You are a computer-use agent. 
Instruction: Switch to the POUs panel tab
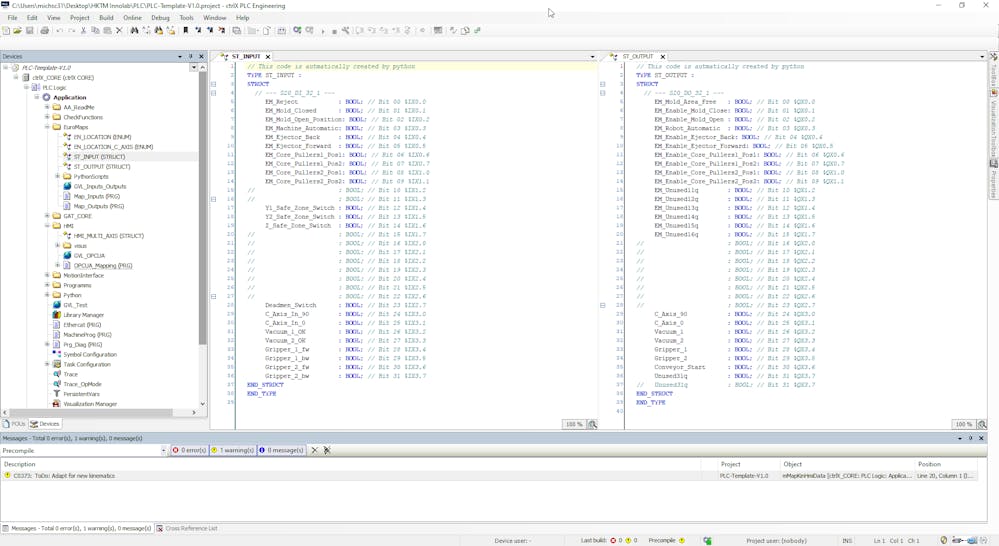click(x=14, y=424)
